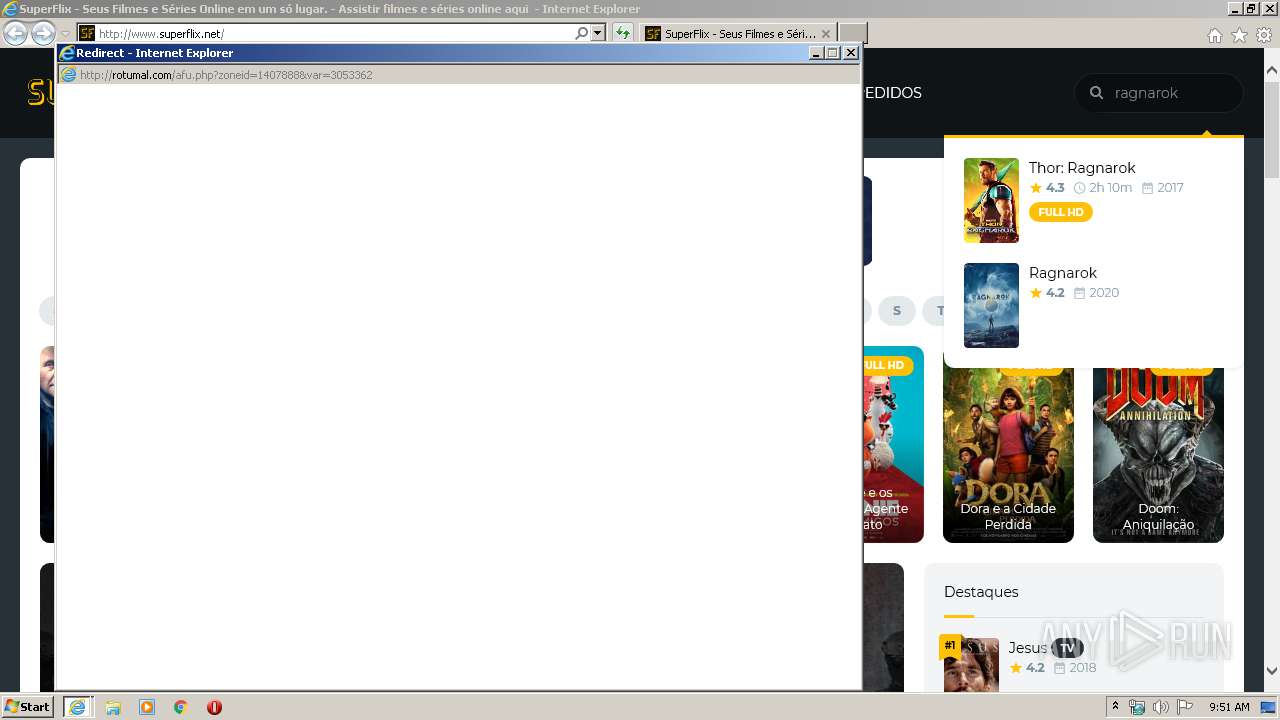
Task: Click the Ragnarok 2020 poster thumbnail
Action: [x=991, y=305]
